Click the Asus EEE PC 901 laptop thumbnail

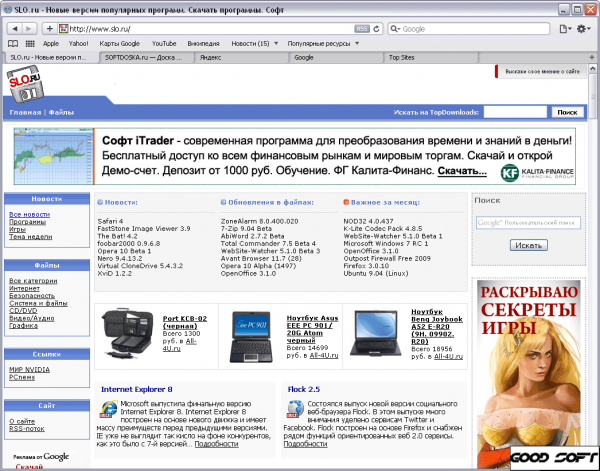[251, 337]
